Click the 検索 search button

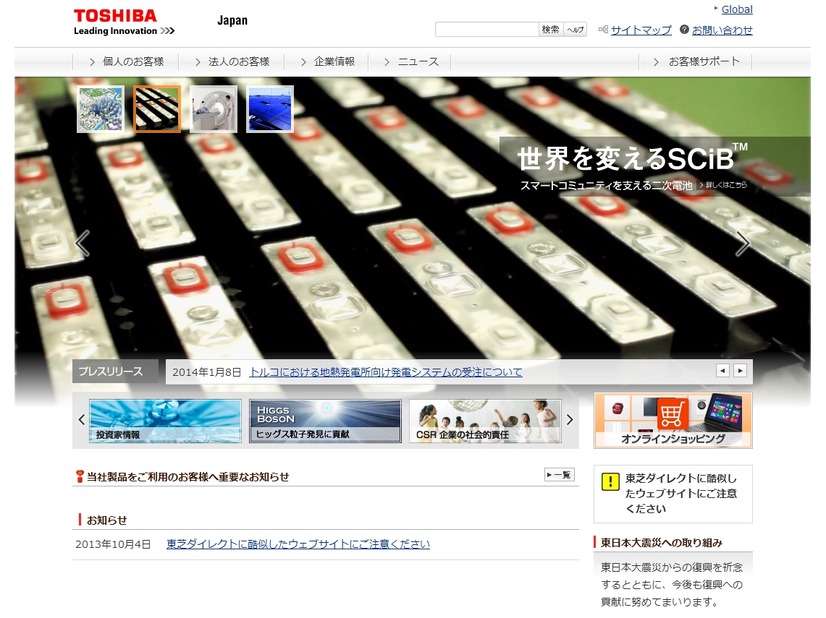[550, 30]
